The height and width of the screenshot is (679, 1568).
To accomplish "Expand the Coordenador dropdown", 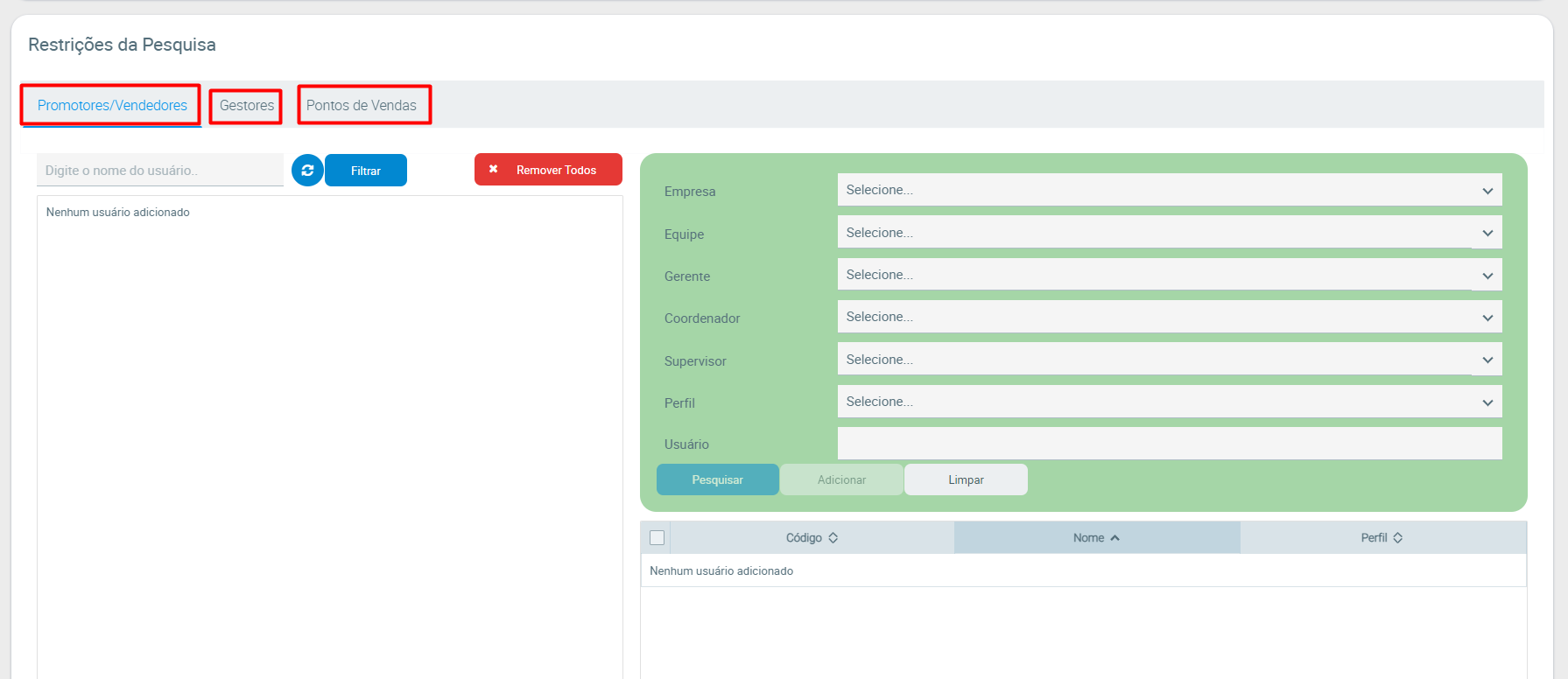I will [x=1169, y=317].
